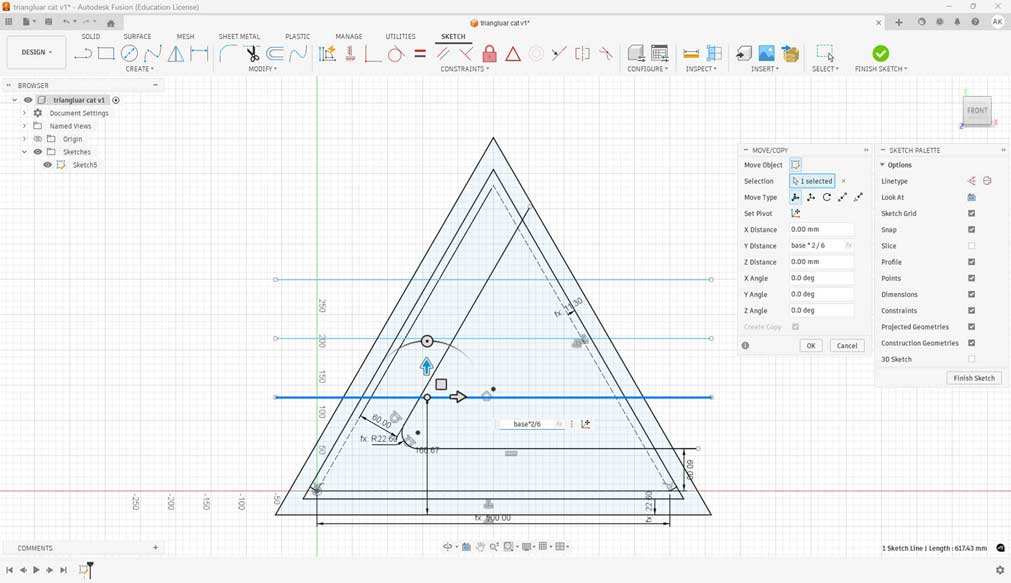This screenshot has height=583, width=1011.
Task: Enable the Slice checkbox
Action: [x=972, y=246]
